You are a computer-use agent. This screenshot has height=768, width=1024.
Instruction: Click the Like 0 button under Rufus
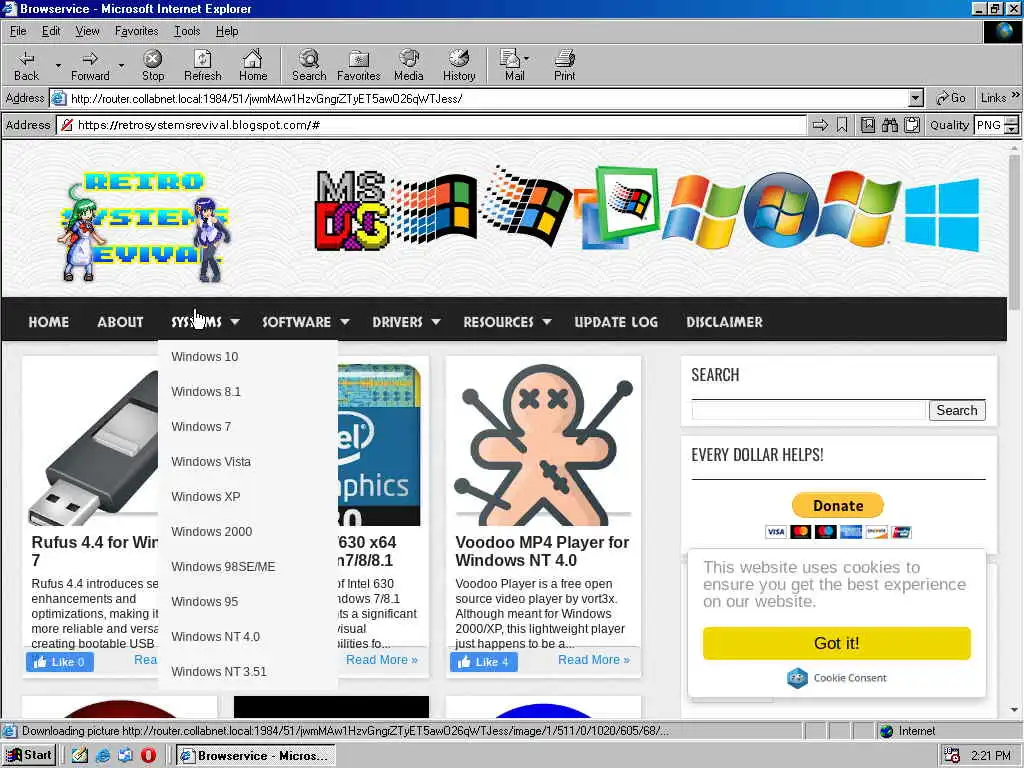coord(60,662)
